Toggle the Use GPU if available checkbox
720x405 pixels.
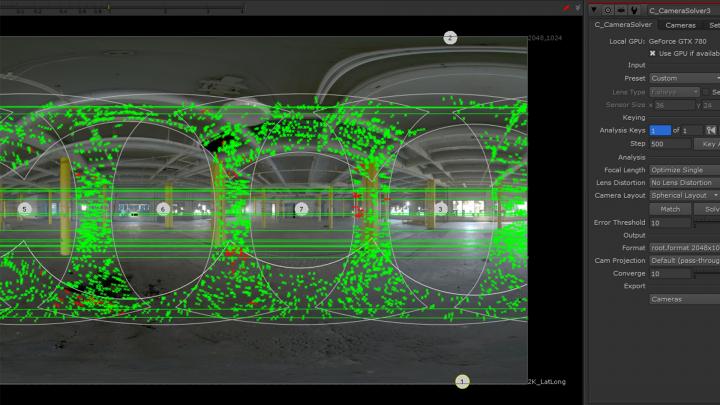[653, 53]
